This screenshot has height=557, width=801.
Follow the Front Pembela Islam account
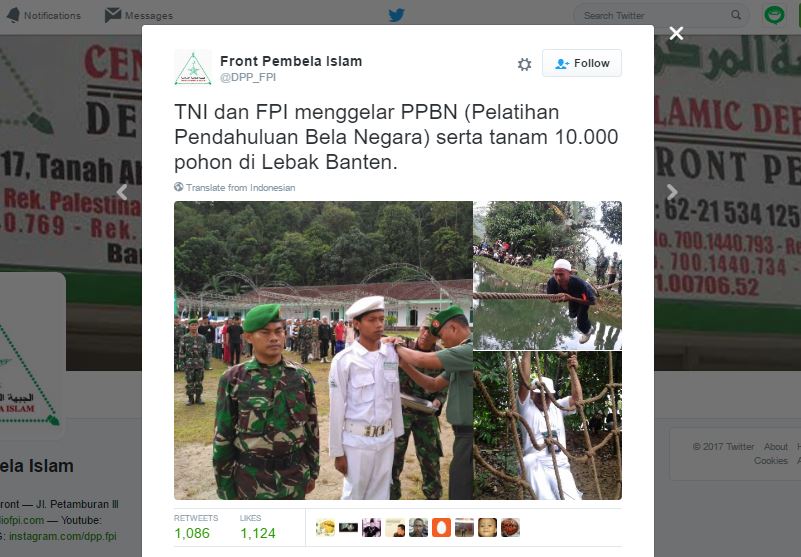pos(582,63)
